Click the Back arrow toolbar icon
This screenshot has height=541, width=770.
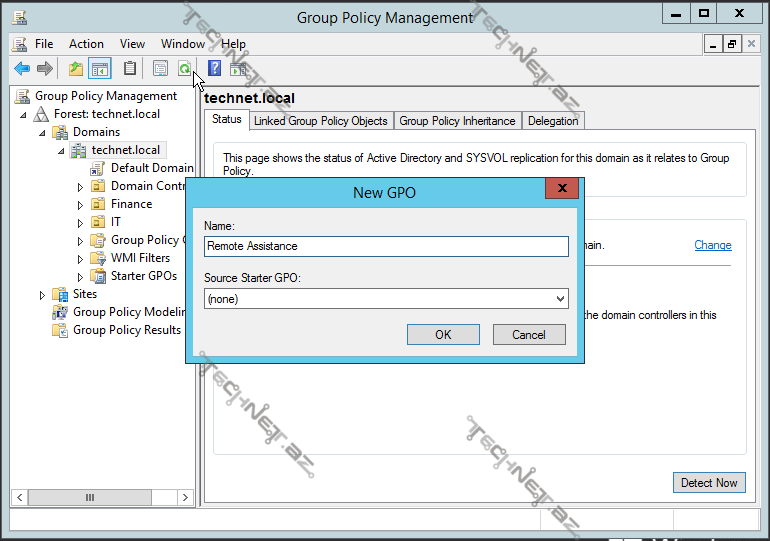[x=22, y=69]
